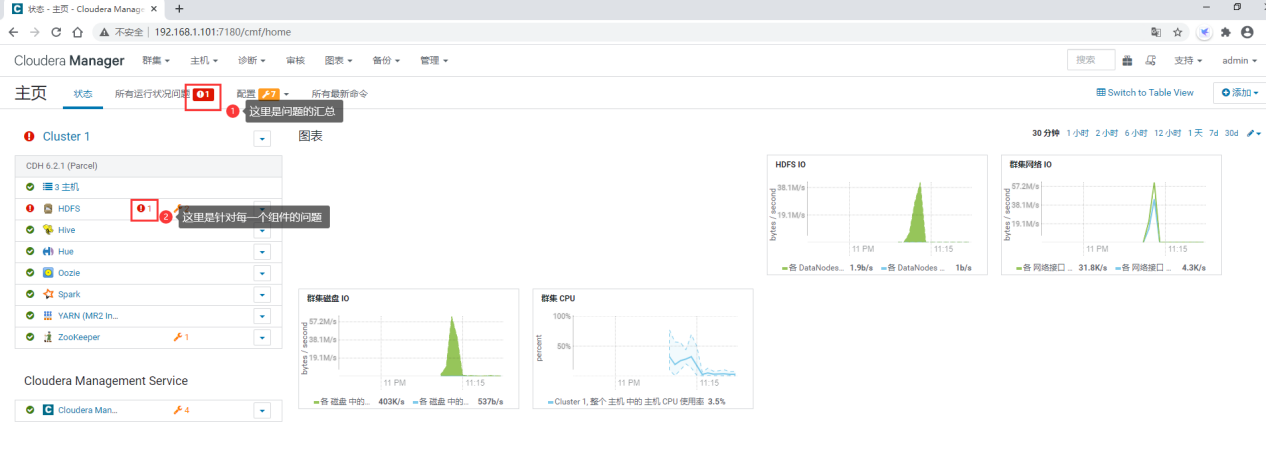The width and height of the screenshot is (1266, 464).
Task: Open the 3 主机 hosts link
Action: tap(60, 187)
